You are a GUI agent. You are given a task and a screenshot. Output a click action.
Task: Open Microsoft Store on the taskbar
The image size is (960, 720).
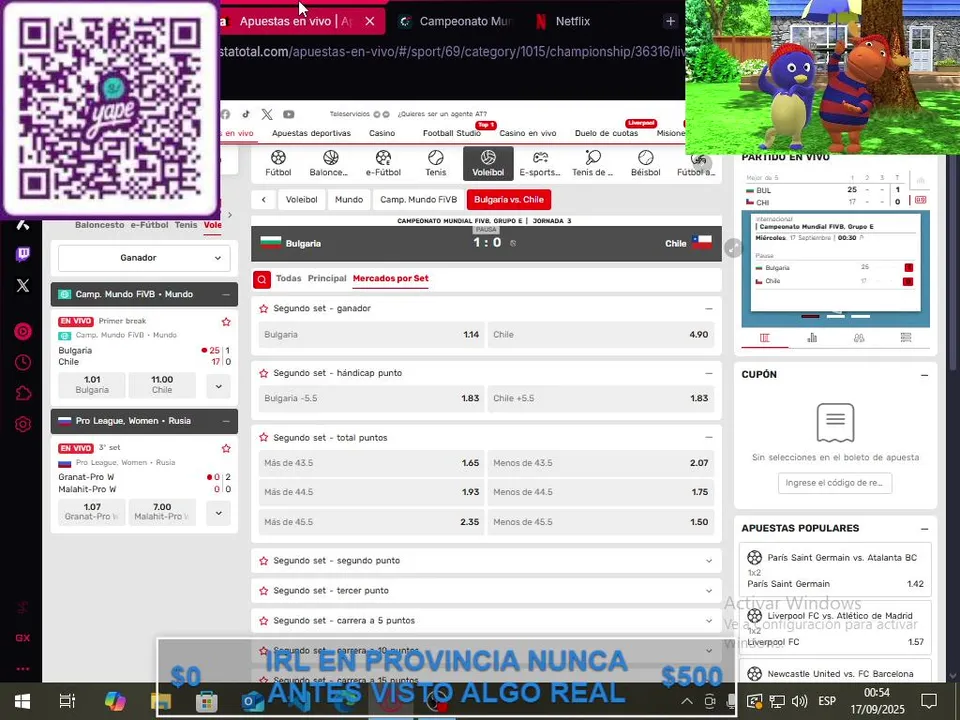click(x=206, y=702)
